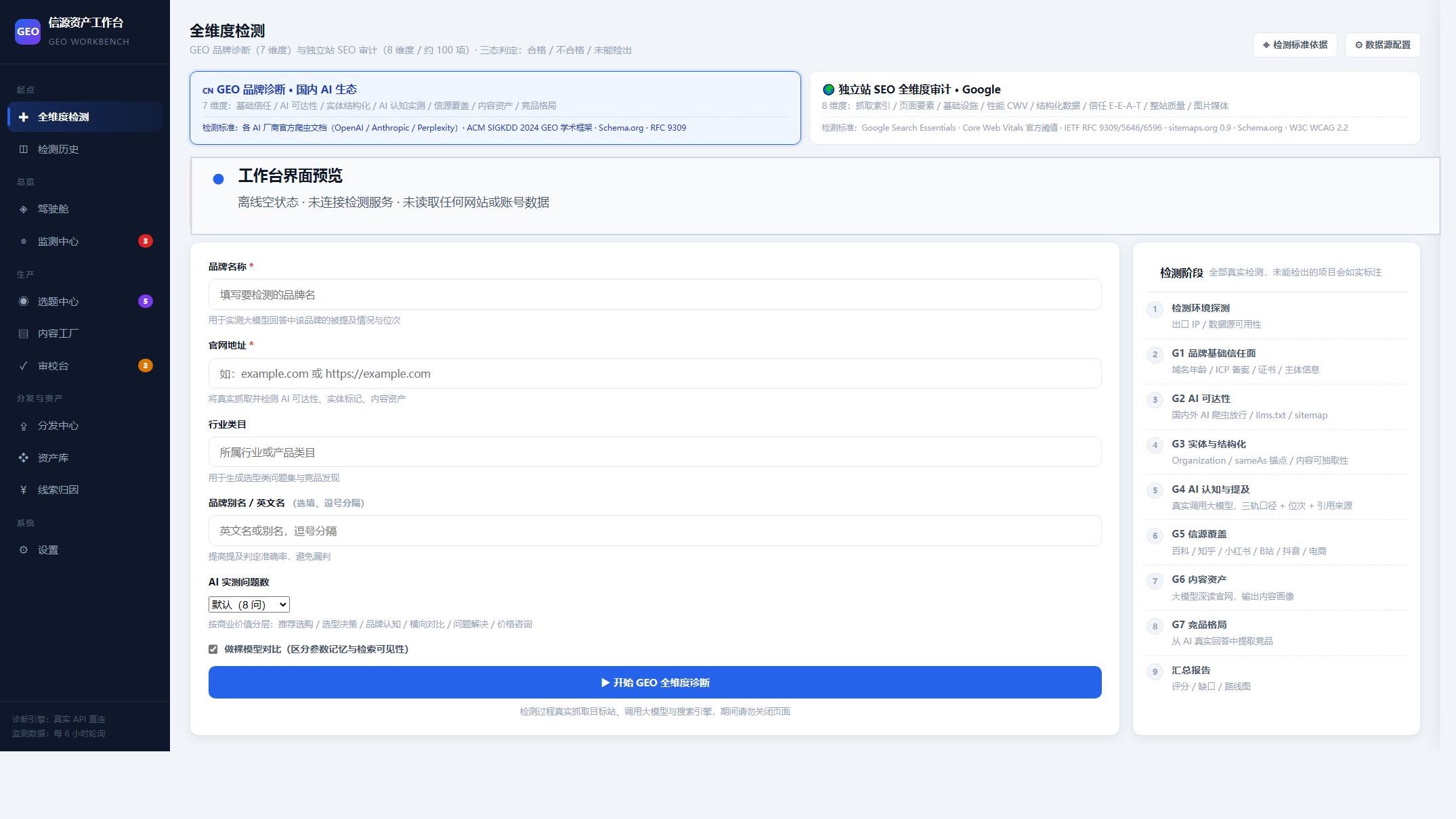Click the 检测历史 sidebar icon
Screen dimensions: 1456x819
pos(24,150)
